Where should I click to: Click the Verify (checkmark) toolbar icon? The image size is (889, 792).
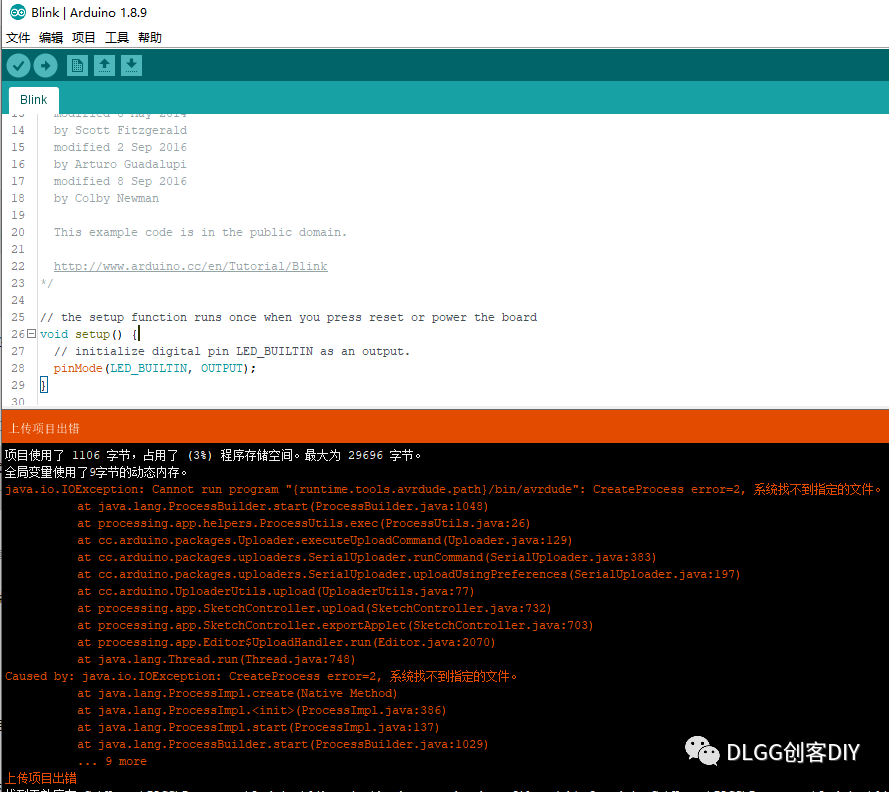click(18, 64)
